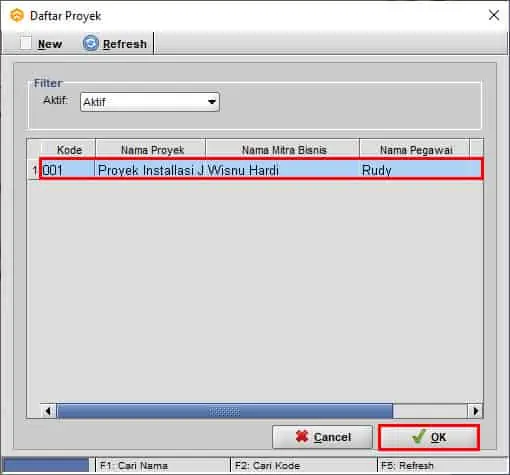This screenshot has width=510, height=475.
Task: Select the Aktif combo box field
Action: point(150,102)
